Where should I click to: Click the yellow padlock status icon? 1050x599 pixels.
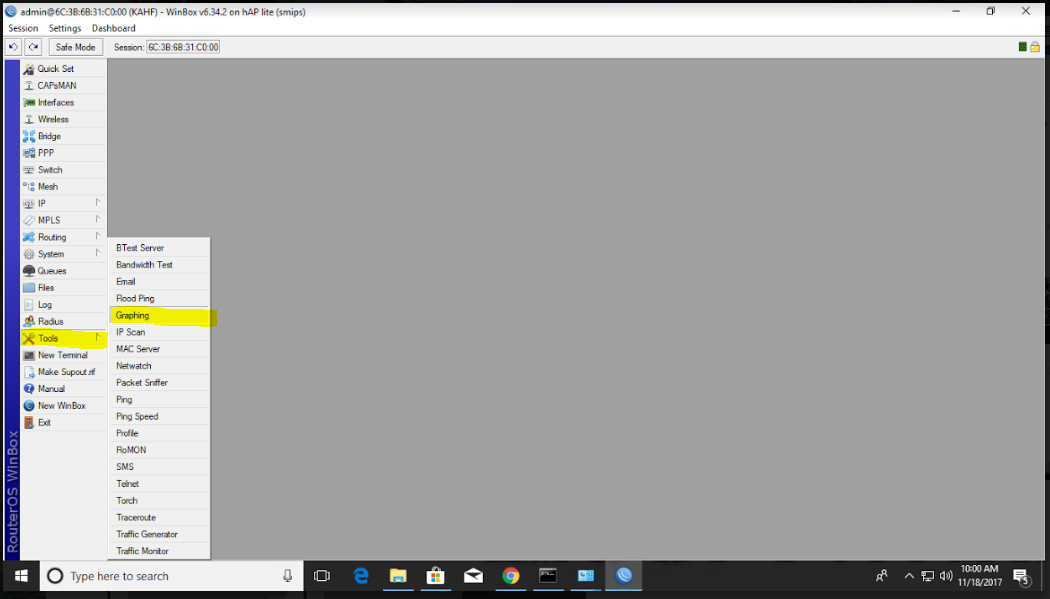pos(1035,47)
